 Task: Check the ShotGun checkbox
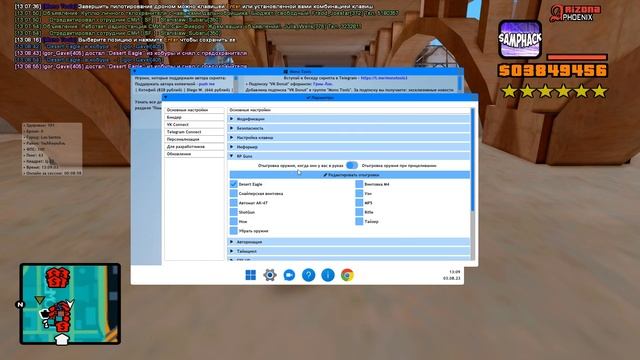pyautogui.click(x=233, y=212)
